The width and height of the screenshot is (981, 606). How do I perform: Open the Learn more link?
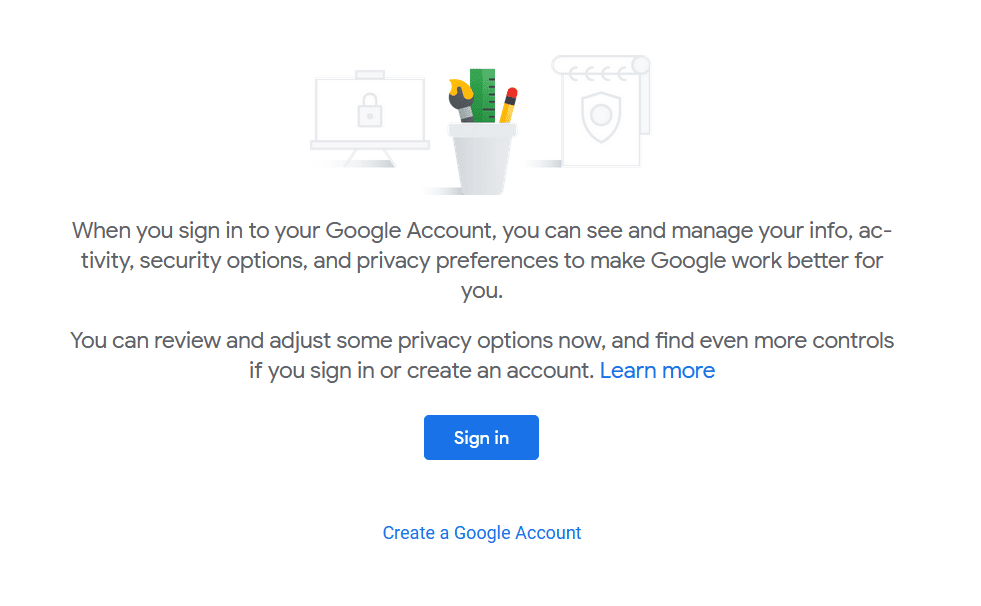click(x=657, y=370)
